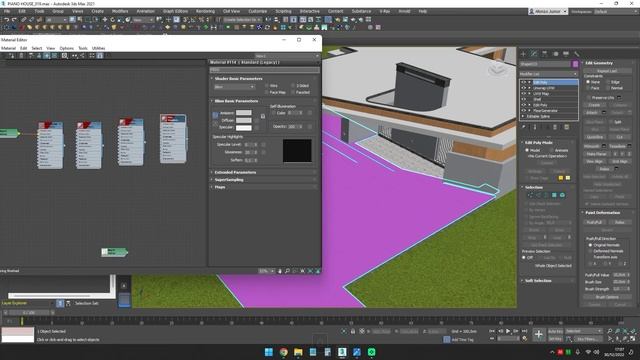This screenshot has width=640, height=360.
Task: Click the Tessellate button
Action: coord(617,146)
